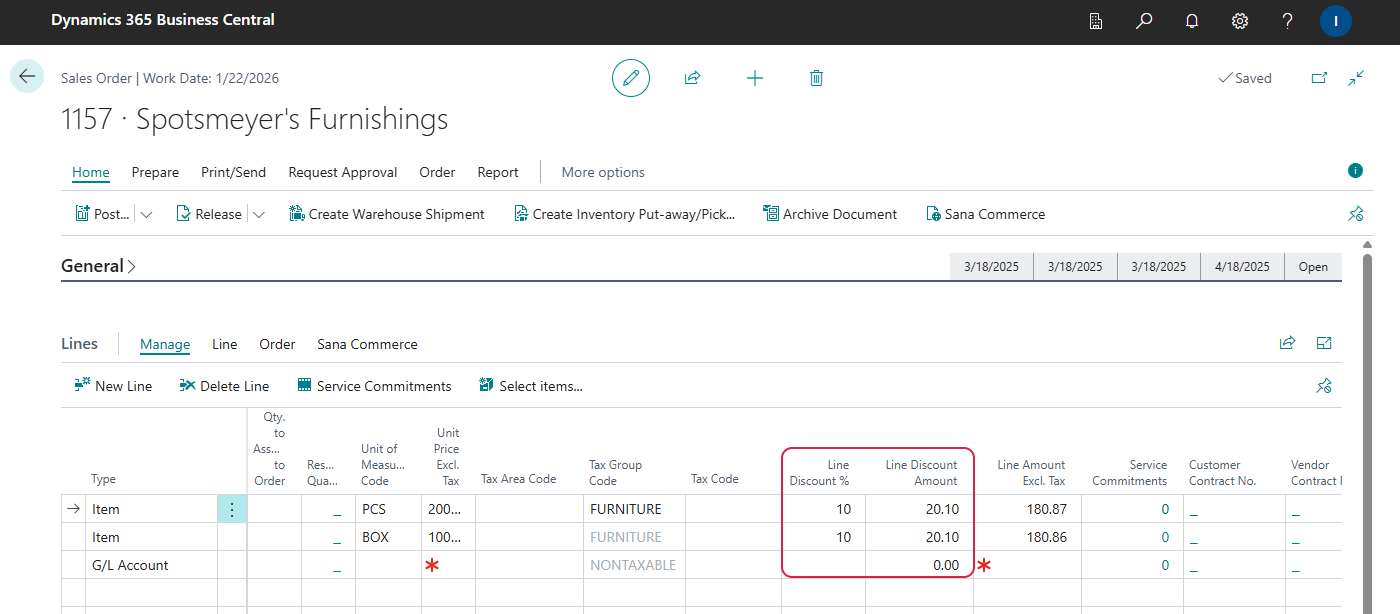Image resolution: width=1400 pixels, height=614 pixels.
Task: Select Manage tab in Lines section
Action: click(165, 344)
